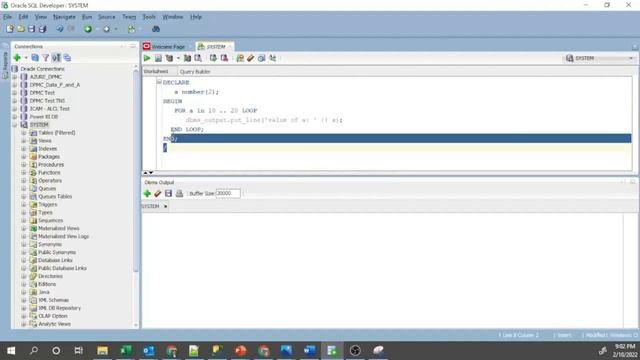The width and height of the screenshot is (640, 360).
Task: Open dropdown arrow beside new connection plus
Action: coord(26,58)
